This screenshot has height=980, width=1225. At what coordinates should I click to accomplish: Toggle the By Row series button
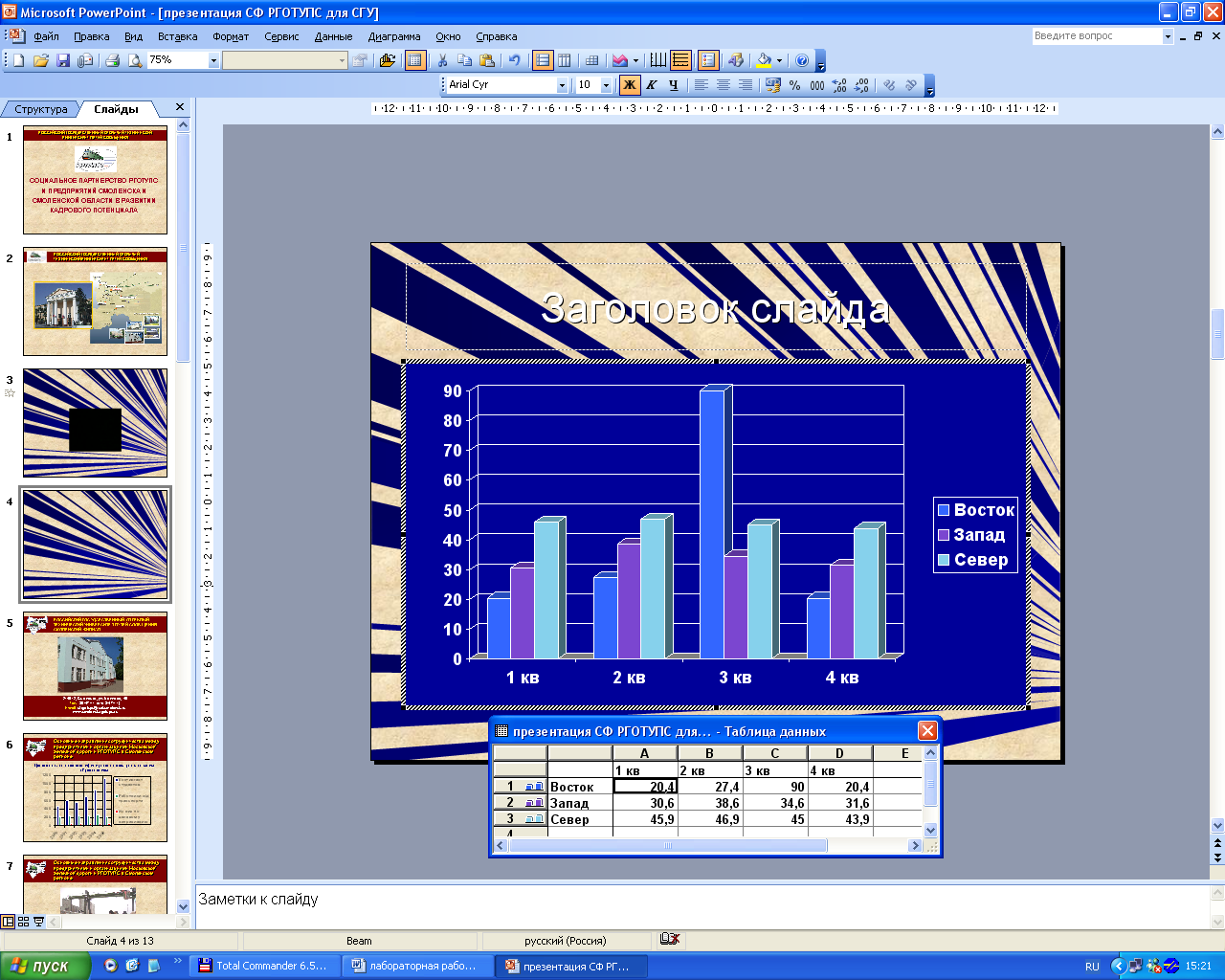click(543, 60)
